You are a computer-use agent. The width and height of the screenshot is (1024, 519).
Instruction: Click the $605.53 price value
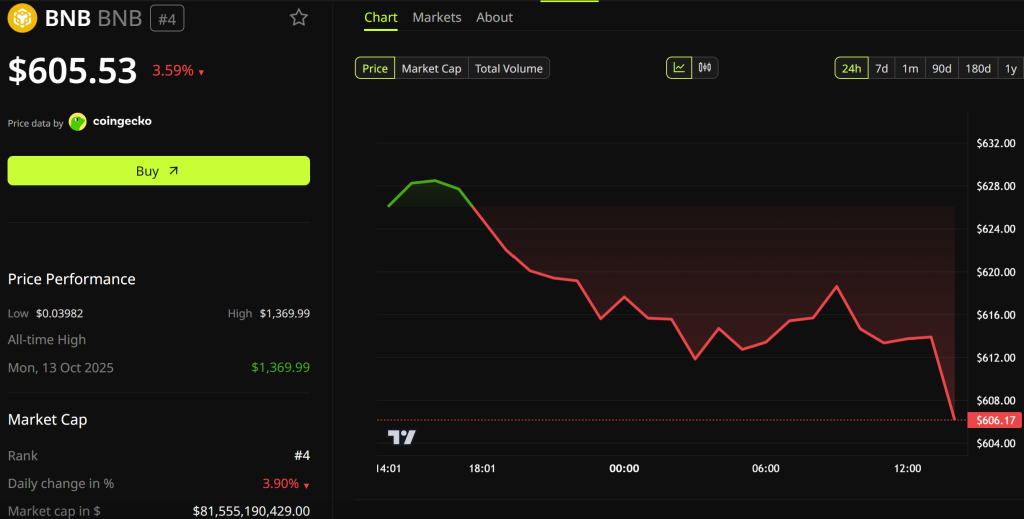72,70
